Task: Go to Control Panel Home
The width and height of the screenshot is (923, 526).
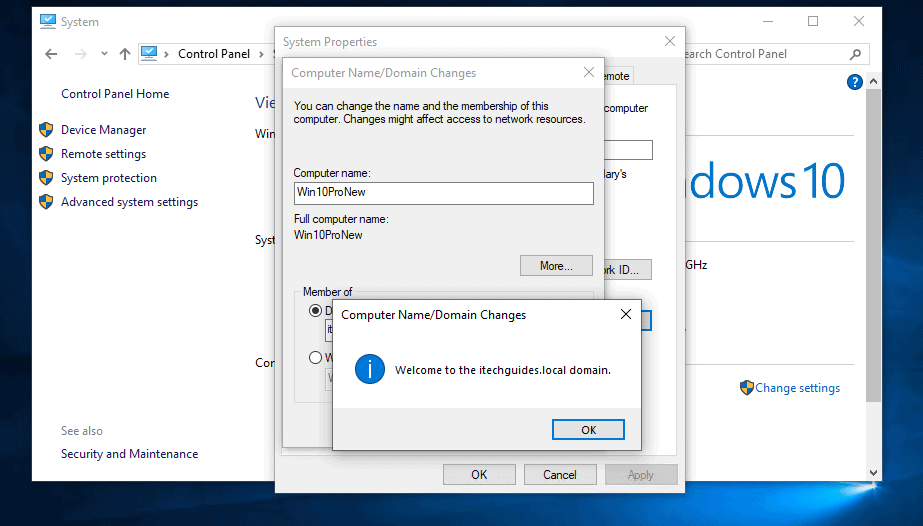Action: pyautogui.click(x=115, y=94)
